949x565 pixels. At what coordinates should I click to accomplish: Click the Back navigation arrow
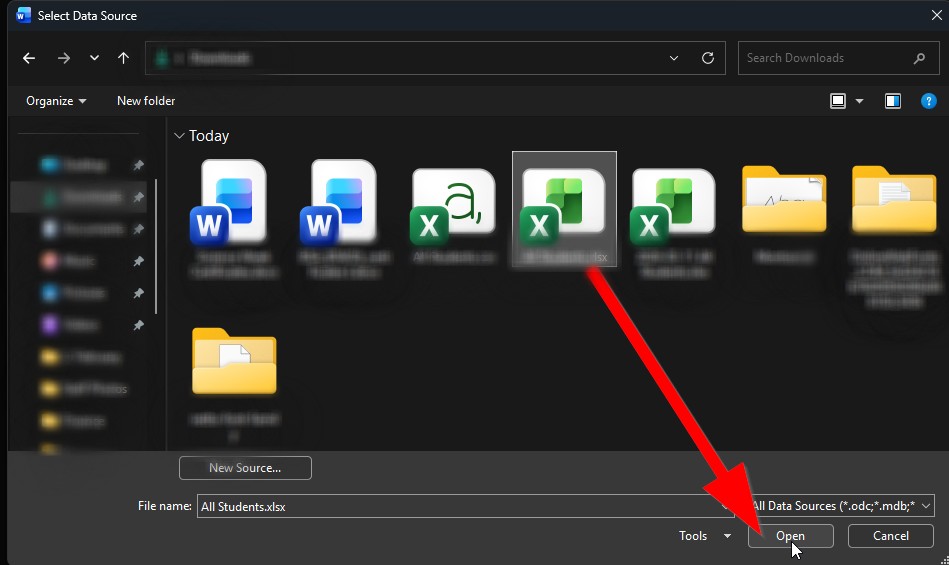coord(29,58)
